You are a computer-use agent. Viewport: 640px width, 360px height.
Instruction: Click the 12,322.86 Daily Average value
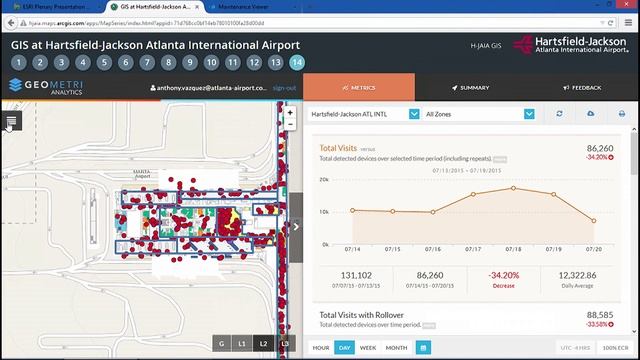[578, 276]
